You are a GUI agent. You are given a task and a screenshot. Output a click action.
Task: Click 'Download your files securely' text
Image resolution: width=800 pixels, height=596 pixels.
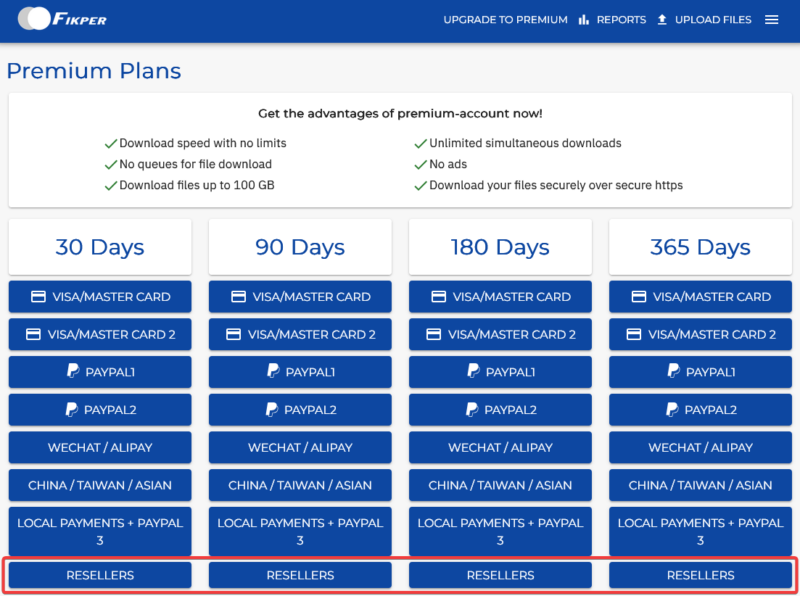click(556, 185)
